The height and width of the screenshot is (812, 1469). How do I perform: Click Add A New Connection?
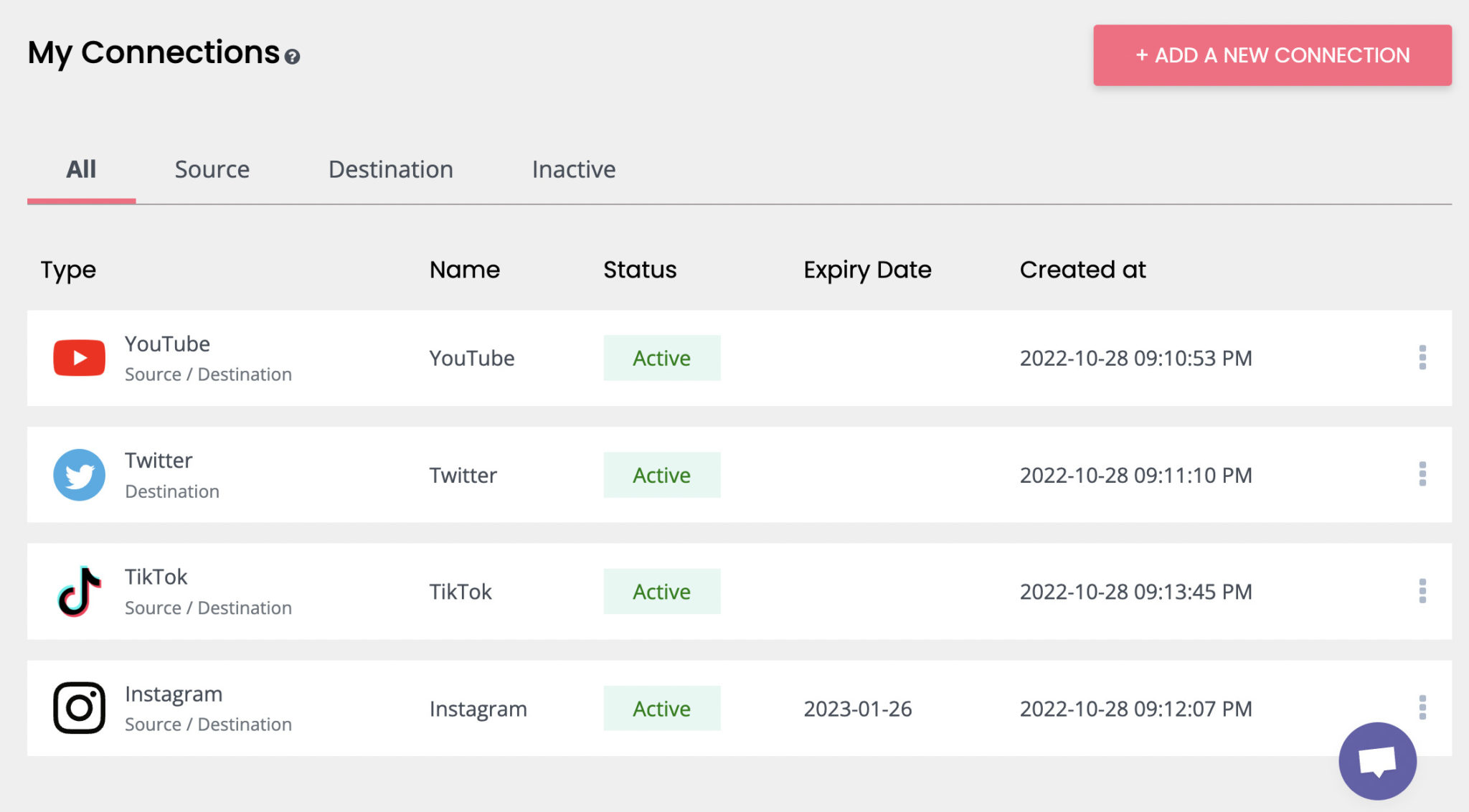1271,55
